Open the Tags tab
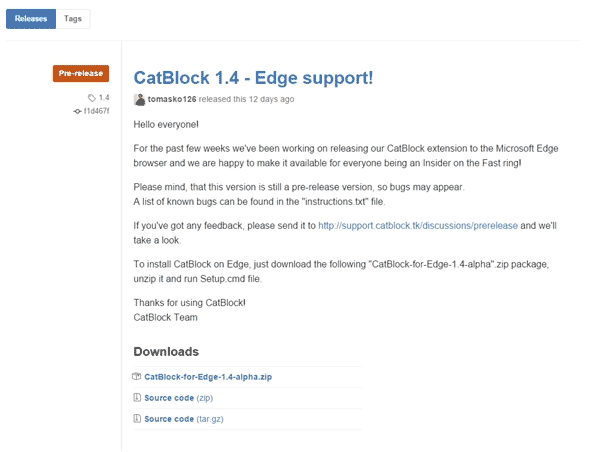Viewport: 600px width, 452px height. [73, 19]
